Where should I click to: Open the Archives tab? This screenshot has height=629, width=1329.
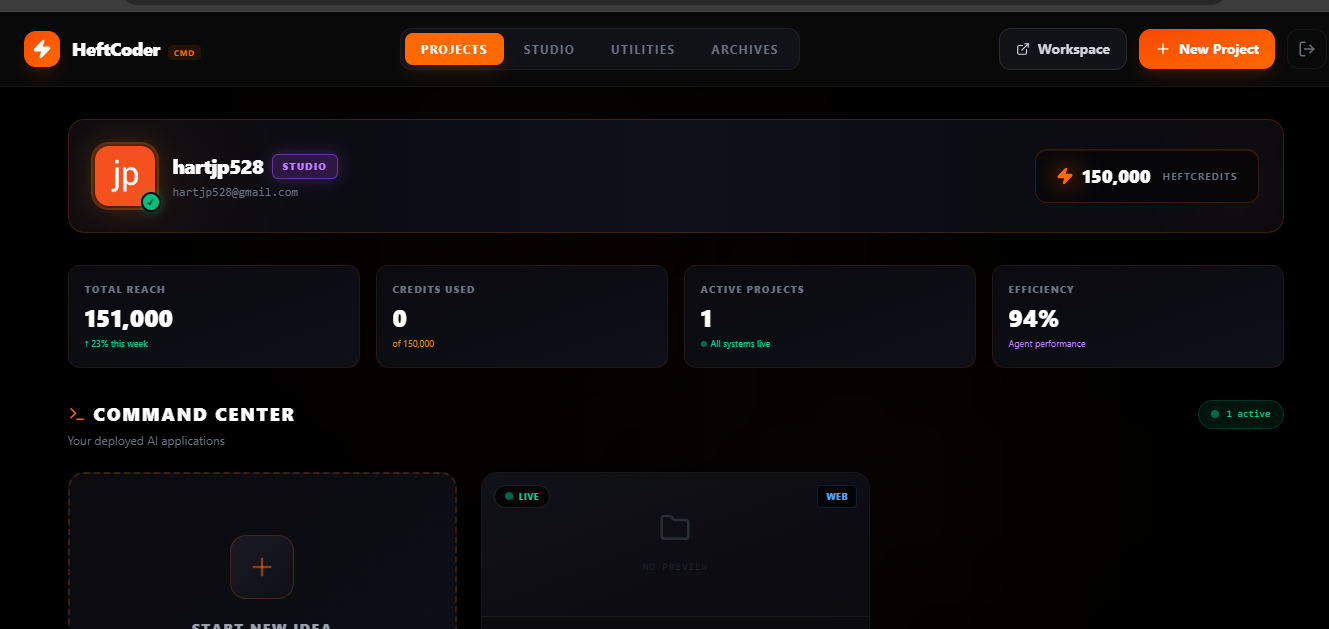[744, 49]
